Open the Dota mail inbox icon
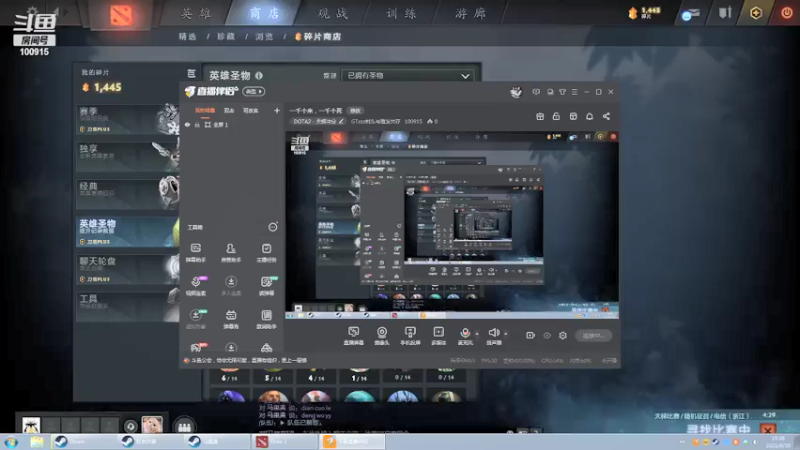 (690, 14)
